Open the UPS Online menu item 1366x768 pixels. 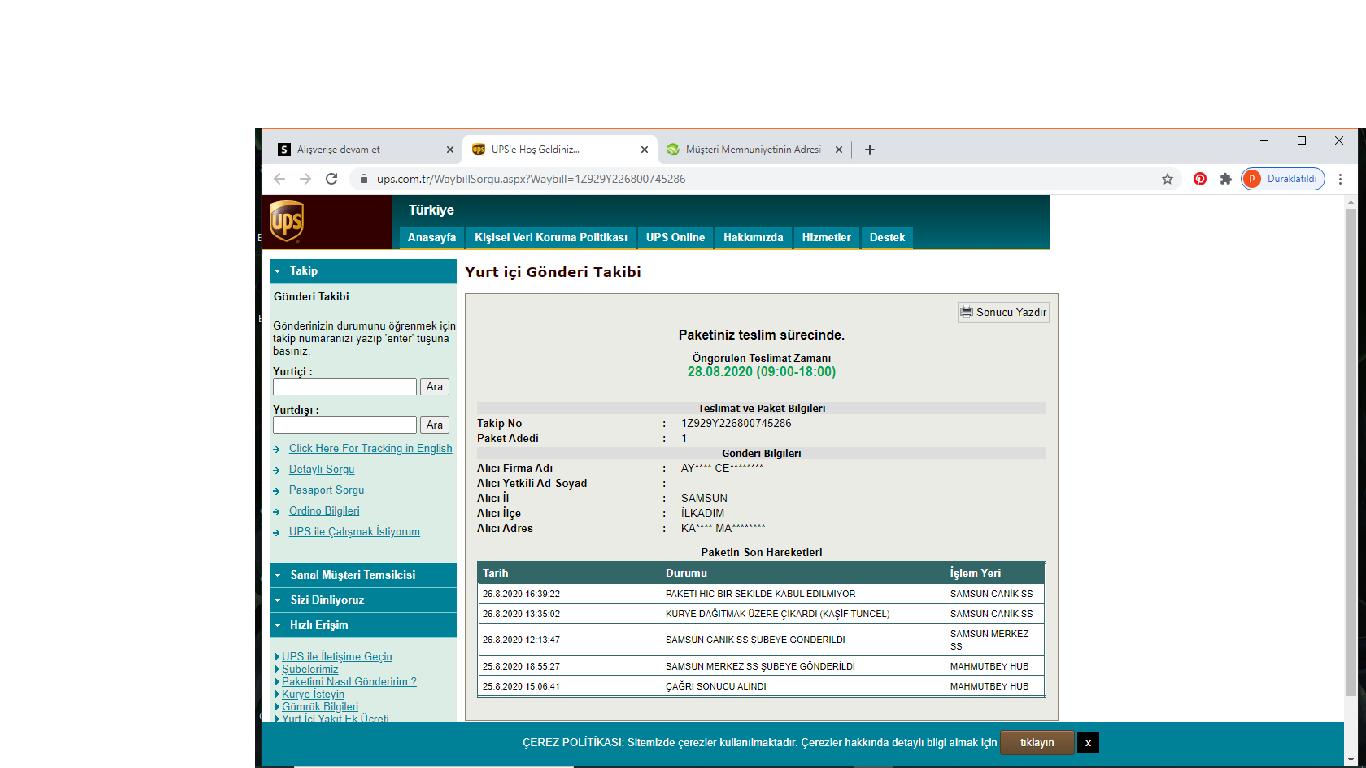[x=675, y=237]
